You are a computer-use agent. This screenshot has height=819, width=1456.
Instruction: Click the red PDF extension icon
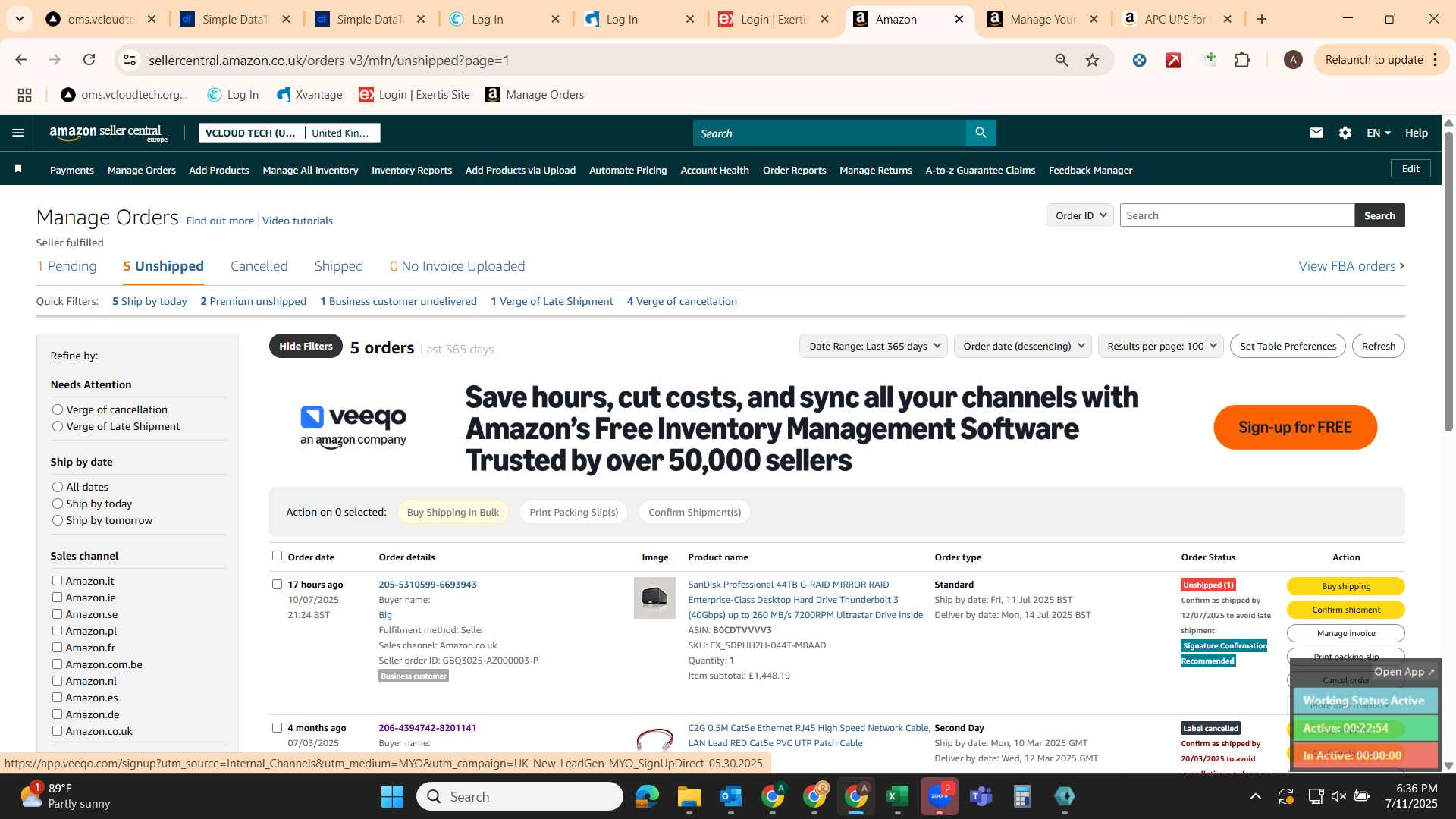1173,60
